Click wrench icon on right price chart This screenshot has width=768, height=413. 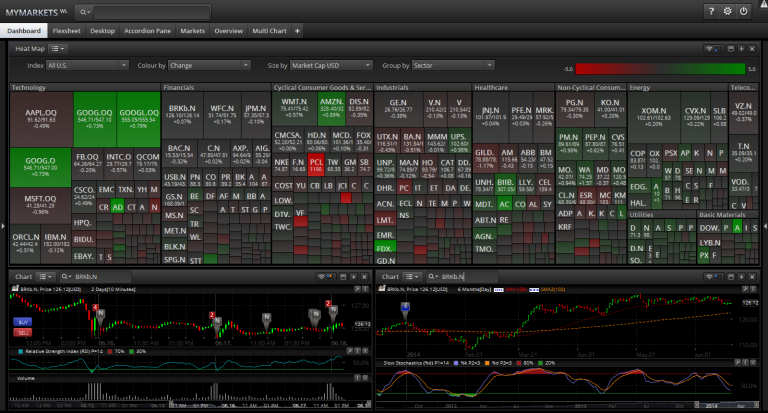pos(745,289)
